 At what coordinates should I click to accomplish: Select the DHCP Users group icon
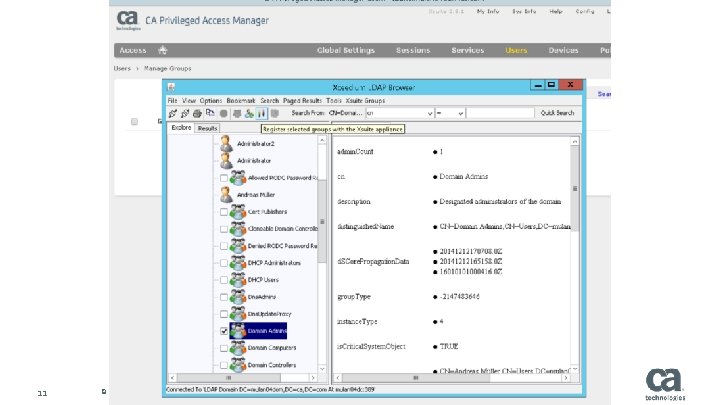(238, 280)
